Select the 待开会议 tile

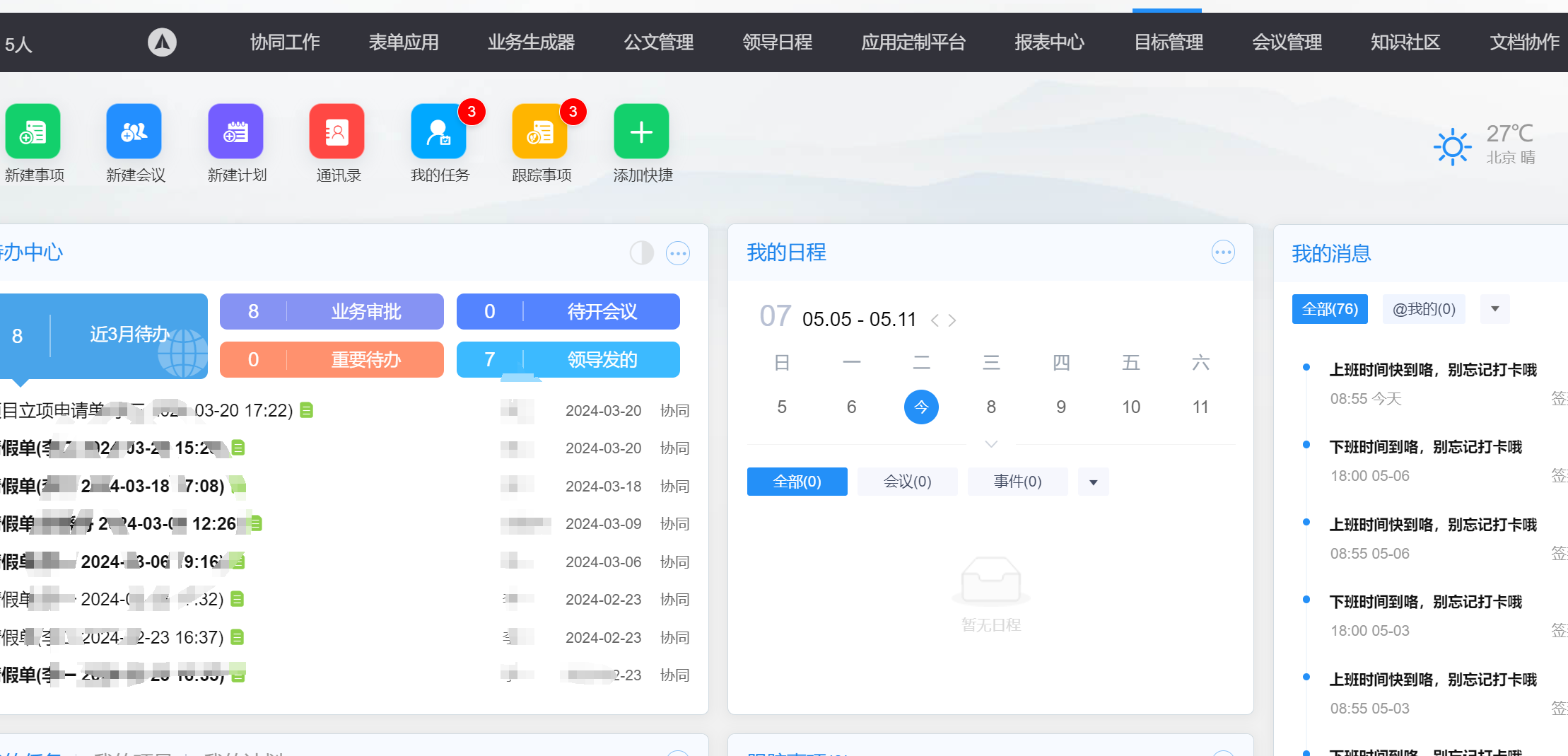pos(568,312)
